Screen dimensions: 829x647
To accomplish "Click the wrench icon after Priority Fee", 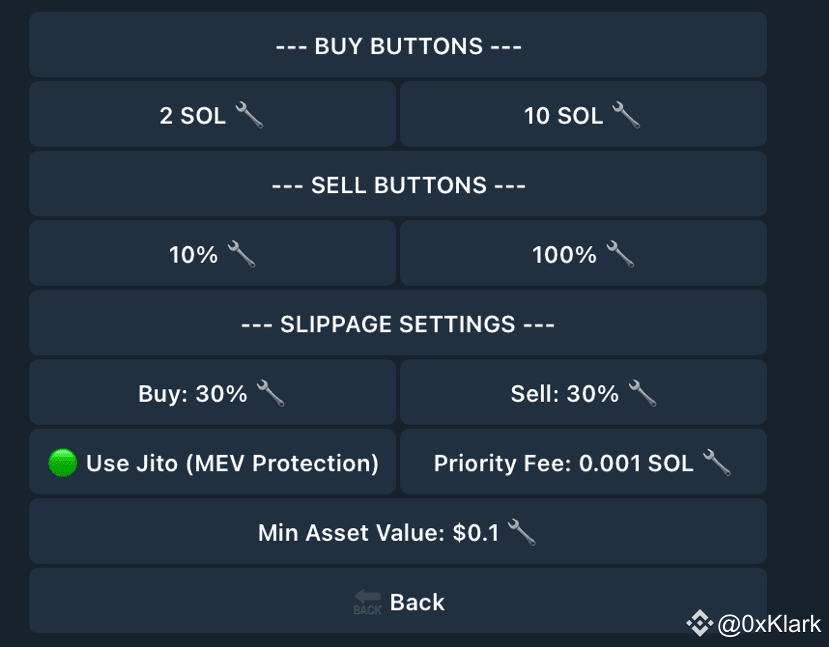I will [717, 462].
